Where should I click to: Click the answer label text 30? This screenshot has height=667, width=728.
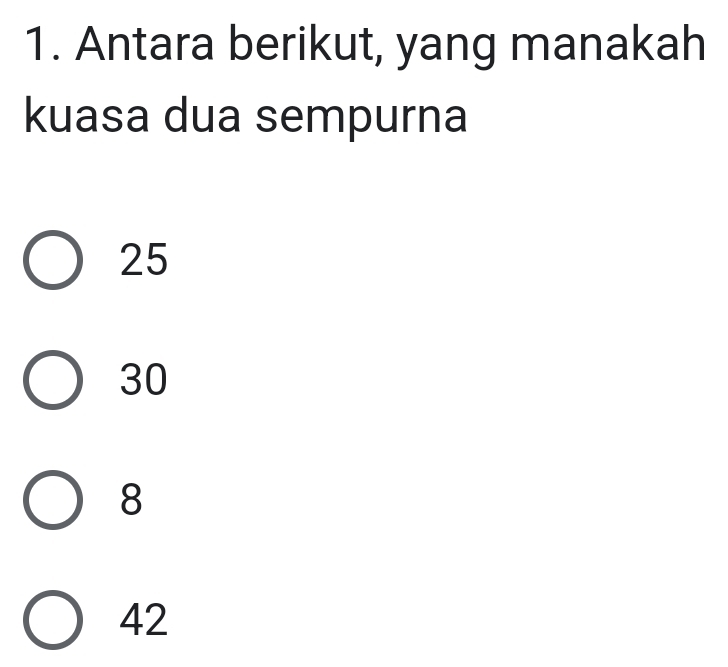(x=143, y=381)
